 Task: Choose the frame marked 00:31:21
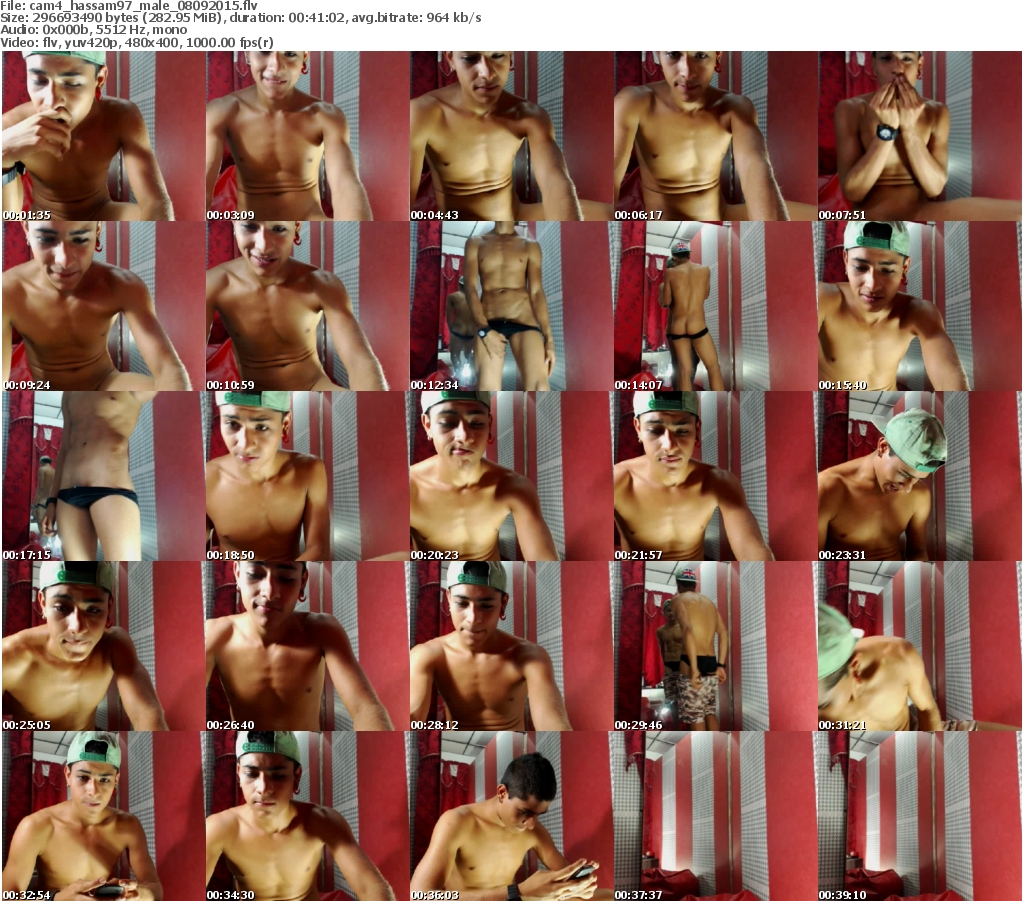[920, 646]
